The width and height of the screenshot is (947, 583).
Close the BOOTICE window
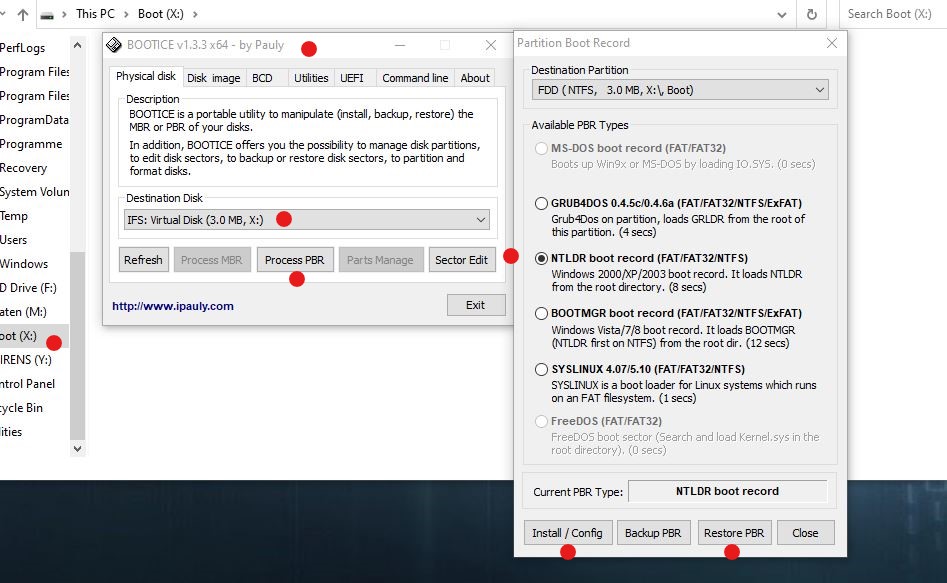coord(491,45)
